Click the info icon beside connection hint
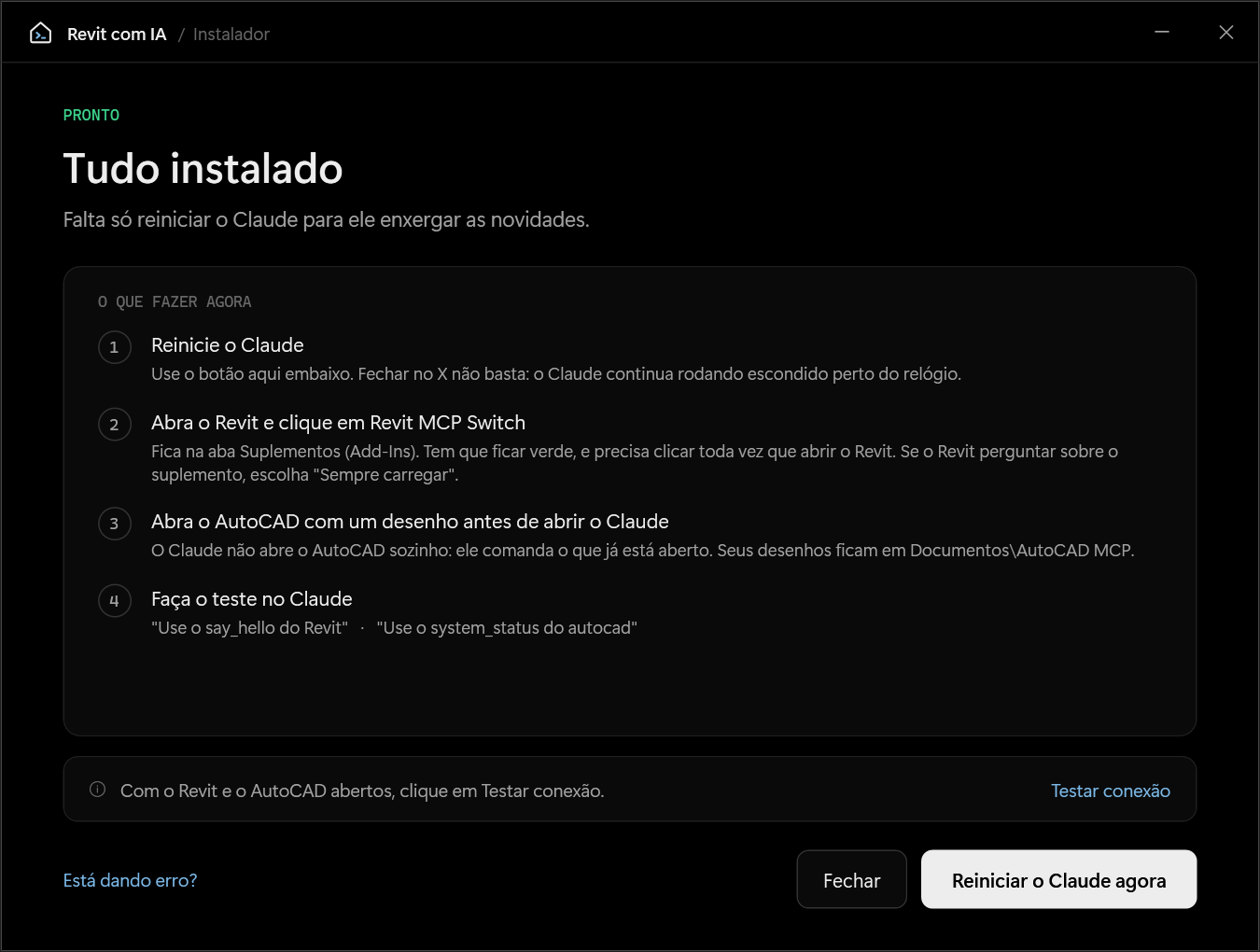The width and height of the screenshot is (1260, 952). pos(97,790)
